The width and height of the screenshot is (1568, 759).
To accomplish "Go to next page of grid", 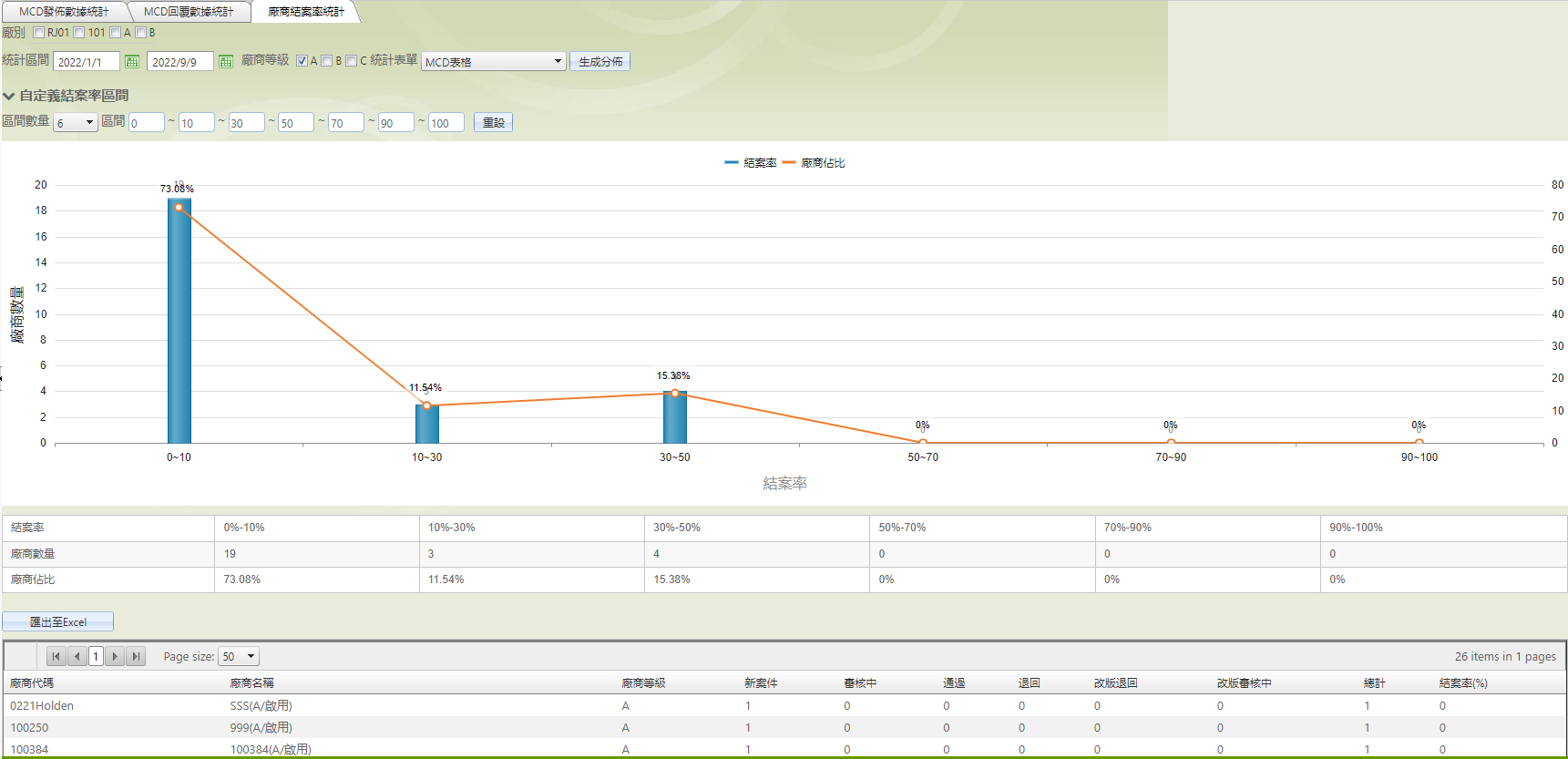I will pyautogui.click(x=115, y=656).
